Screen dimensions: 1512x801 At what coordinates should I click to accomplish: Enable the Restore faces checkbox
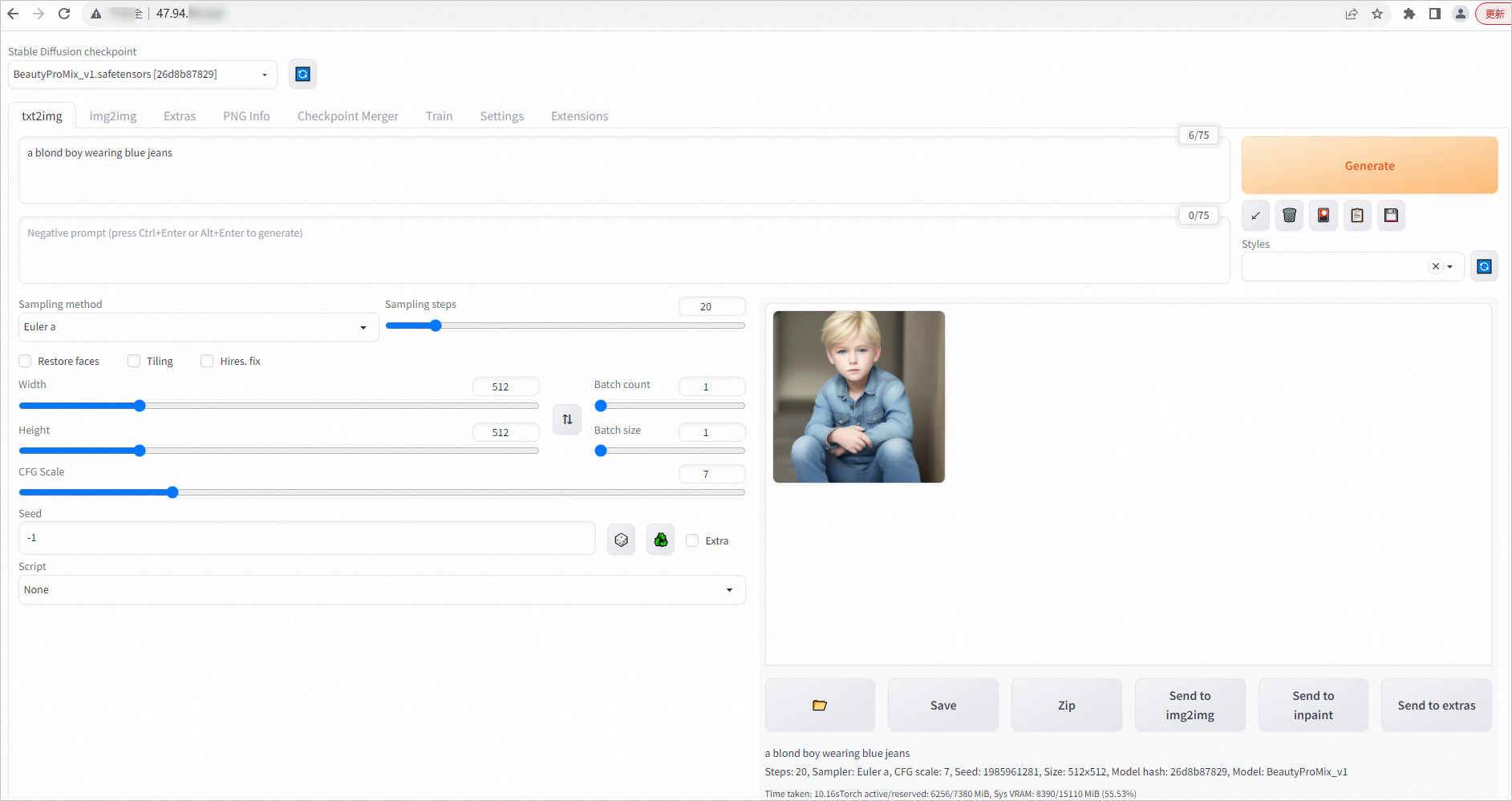coord(26,362)
